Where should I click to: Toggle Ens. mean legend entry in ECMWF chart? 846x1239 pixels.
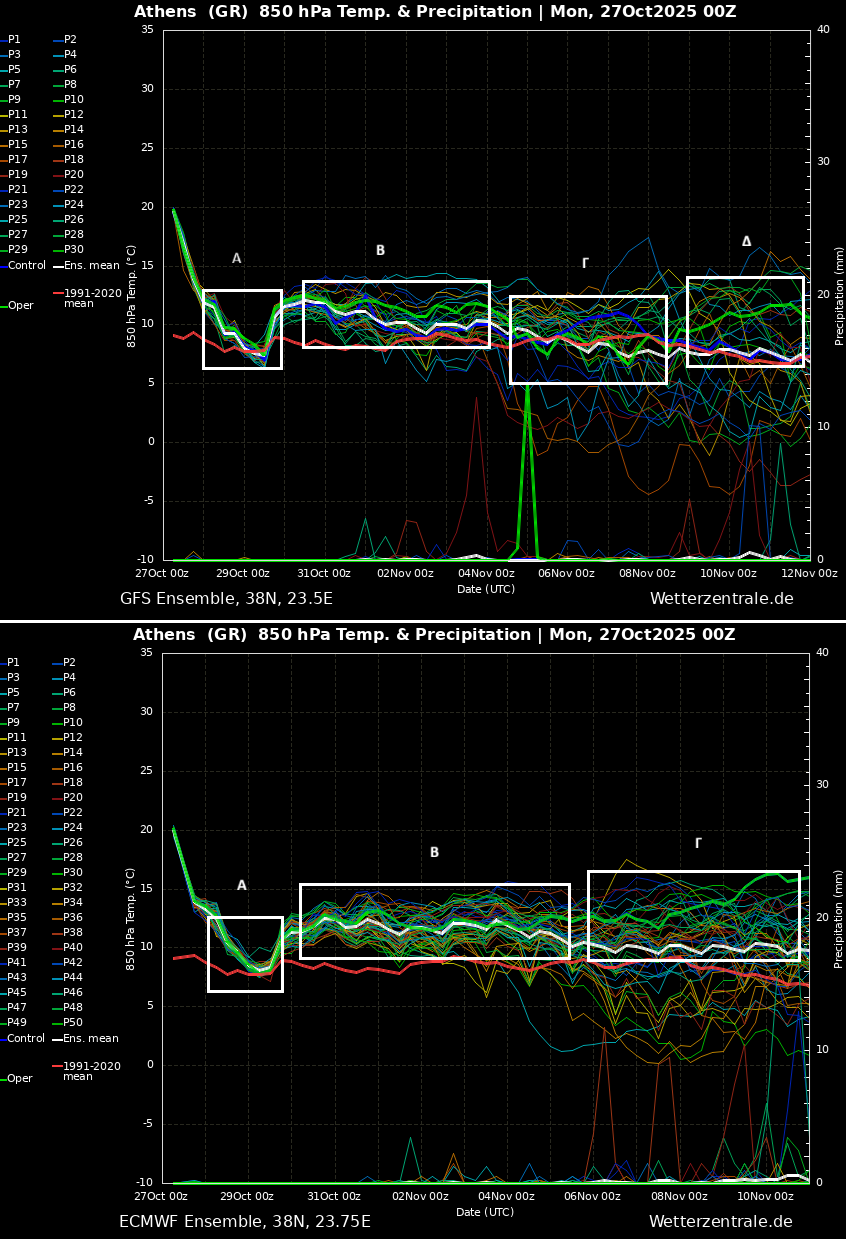90,1039
